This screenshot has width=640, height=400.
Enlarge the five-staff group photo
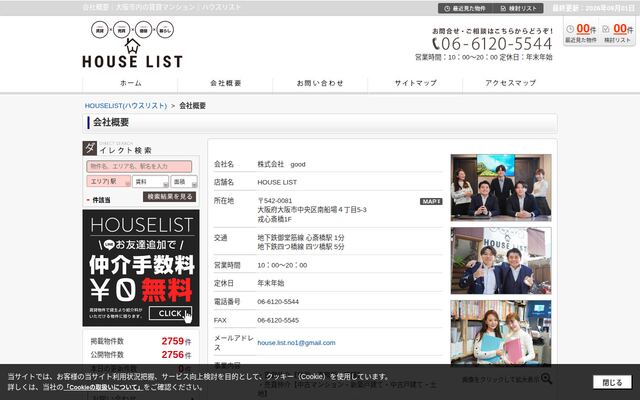501,187
